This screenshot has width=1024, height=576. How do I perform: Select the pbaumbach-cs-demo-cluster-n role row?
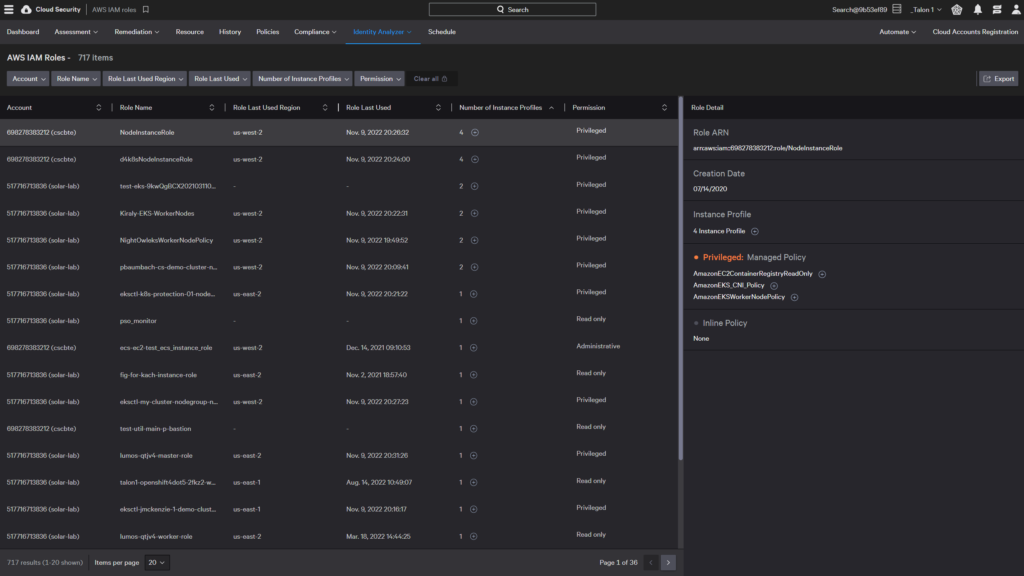click(339, 267)
